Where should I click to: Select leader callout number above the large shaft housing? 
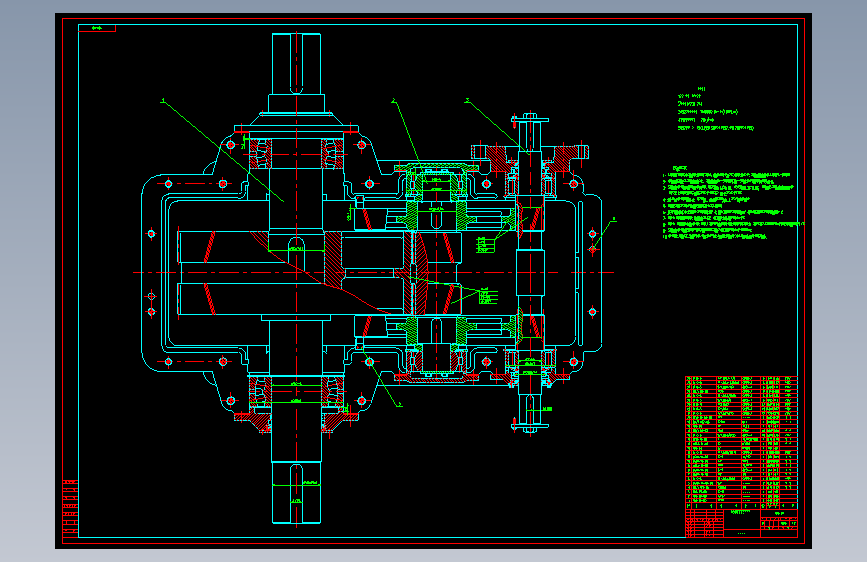[x=163, y=101]
